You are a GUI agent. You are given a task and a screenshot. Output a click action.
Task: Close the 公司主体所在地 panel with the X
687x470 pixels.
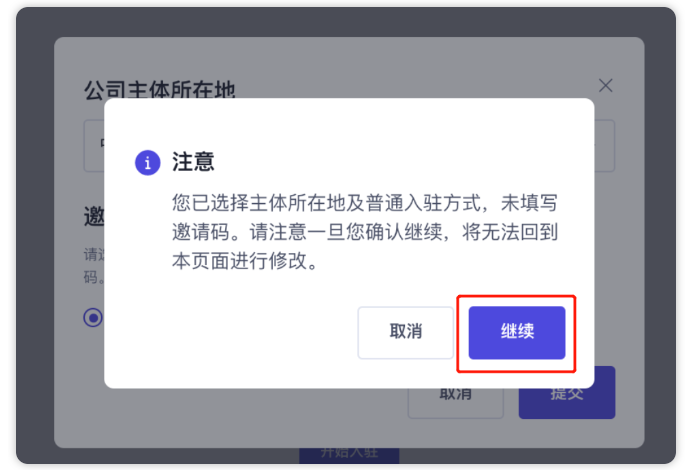pos(606,85)
